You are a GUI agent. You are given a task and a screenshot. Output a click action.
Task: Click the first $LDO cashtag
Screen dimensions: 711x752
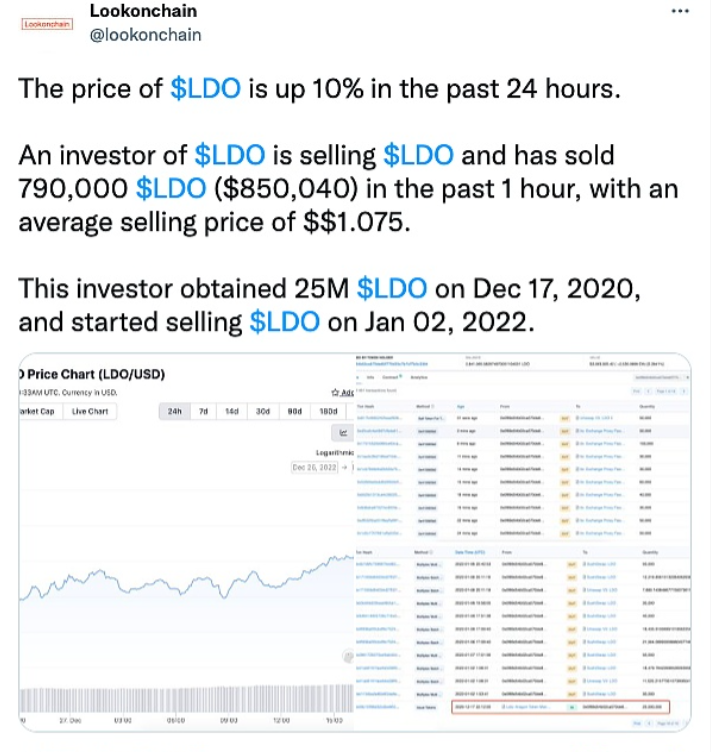click(x=206, y=88)
